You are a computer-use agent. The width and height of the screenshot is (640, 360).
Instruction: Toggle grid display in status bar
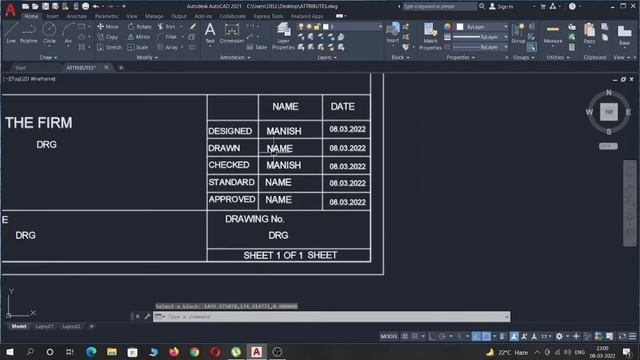click(404, 336)
